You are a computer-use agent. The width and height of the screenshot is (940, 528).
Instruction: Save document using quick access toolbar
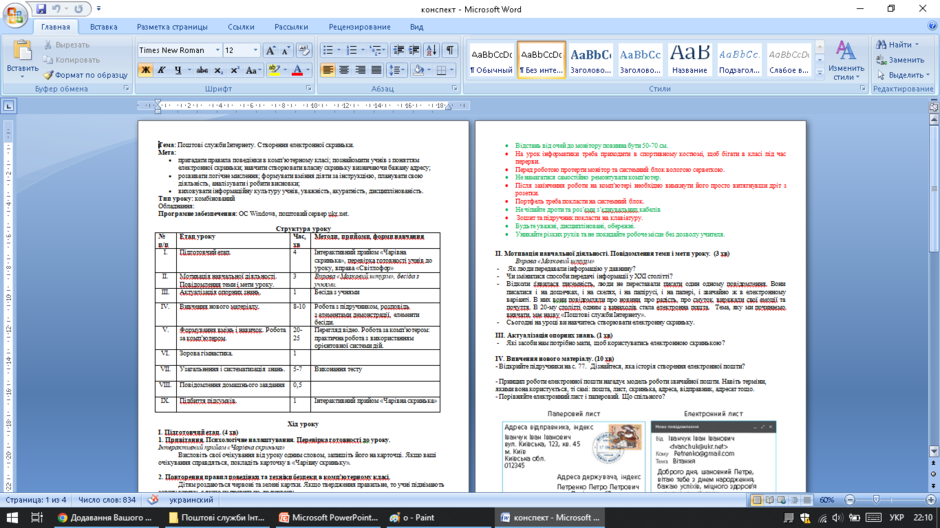tap(41, 9)
